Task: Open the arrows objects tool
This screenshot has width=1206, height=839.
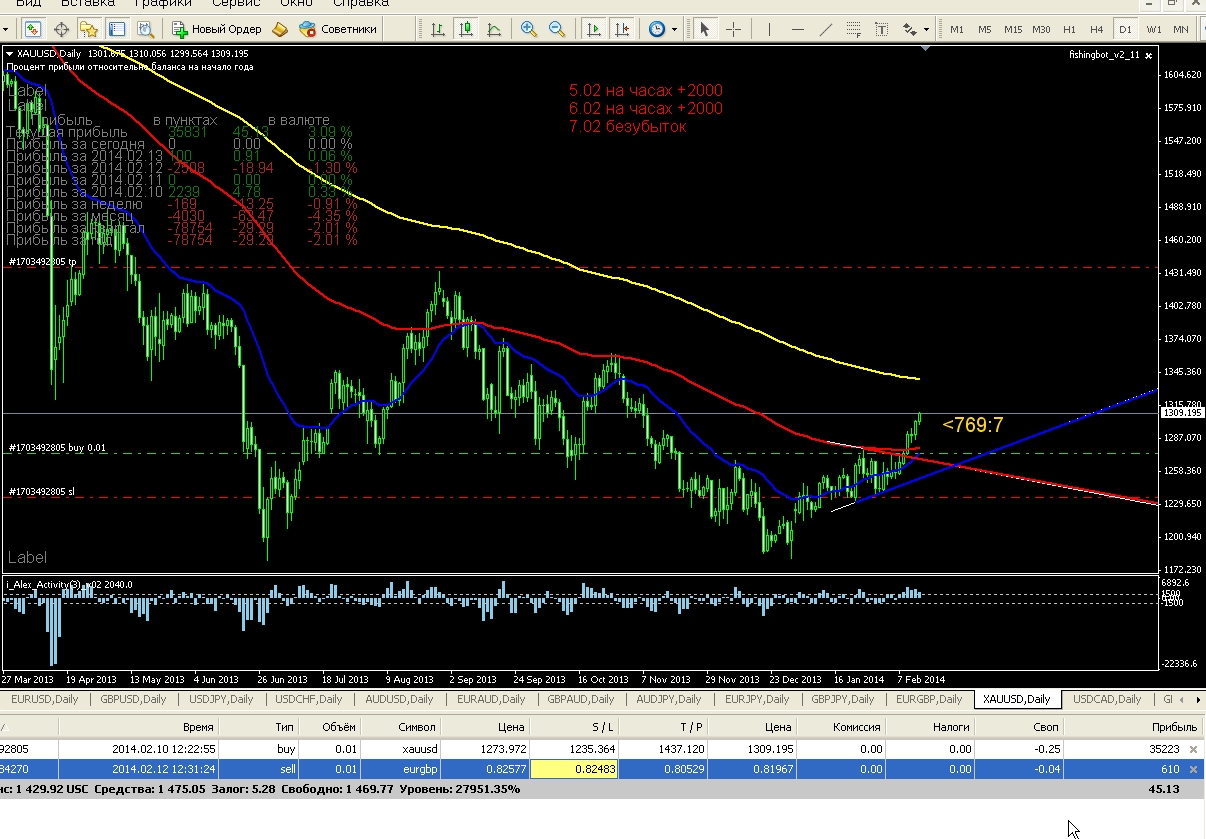Action: point(910,29)
